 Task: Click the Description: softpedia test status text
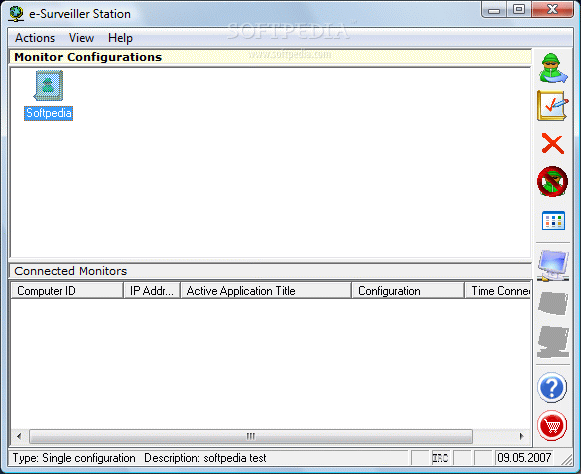point(205,458)
